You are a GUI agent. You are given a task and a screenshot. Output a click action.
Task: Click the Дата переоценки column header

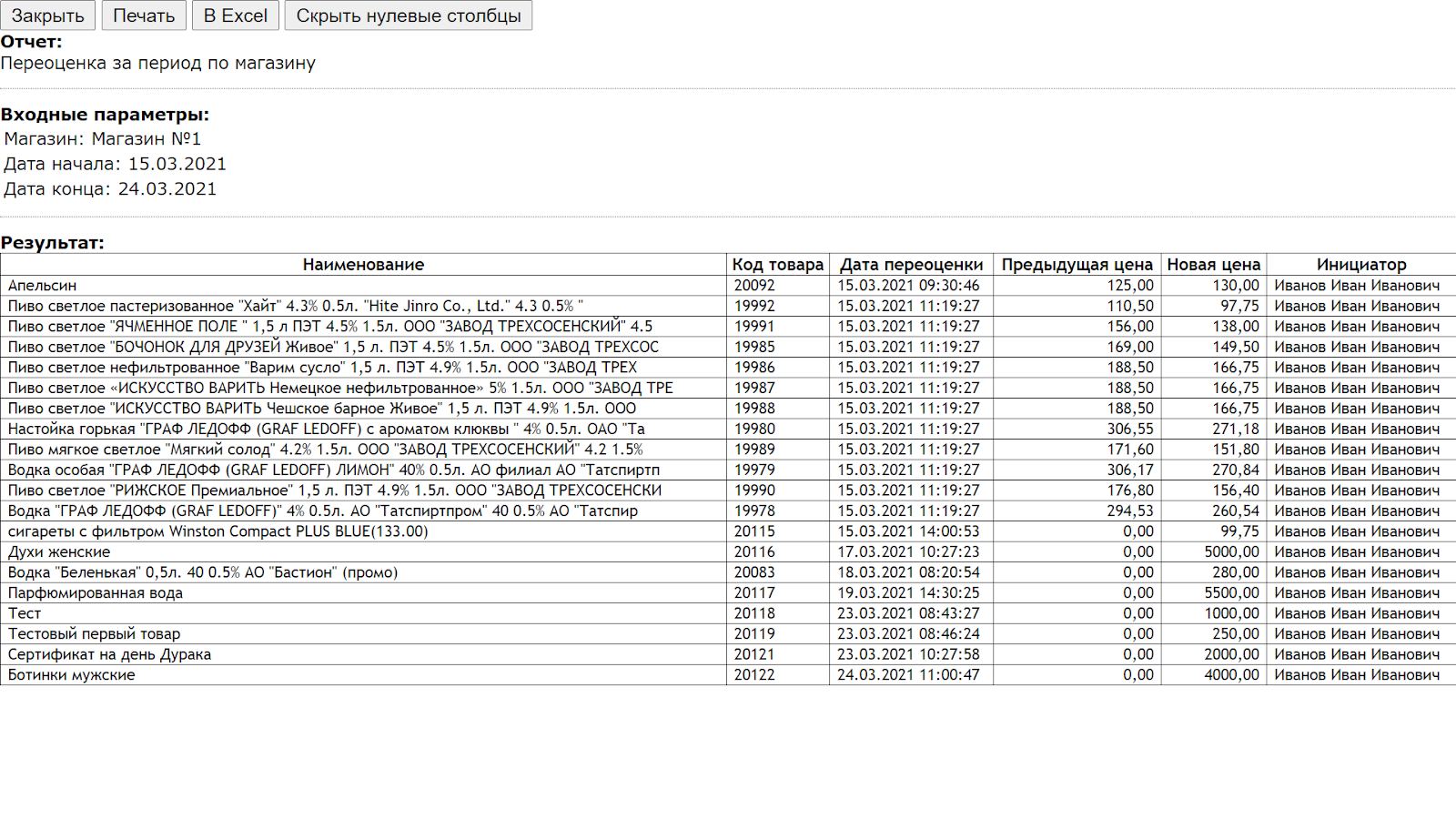911,265
